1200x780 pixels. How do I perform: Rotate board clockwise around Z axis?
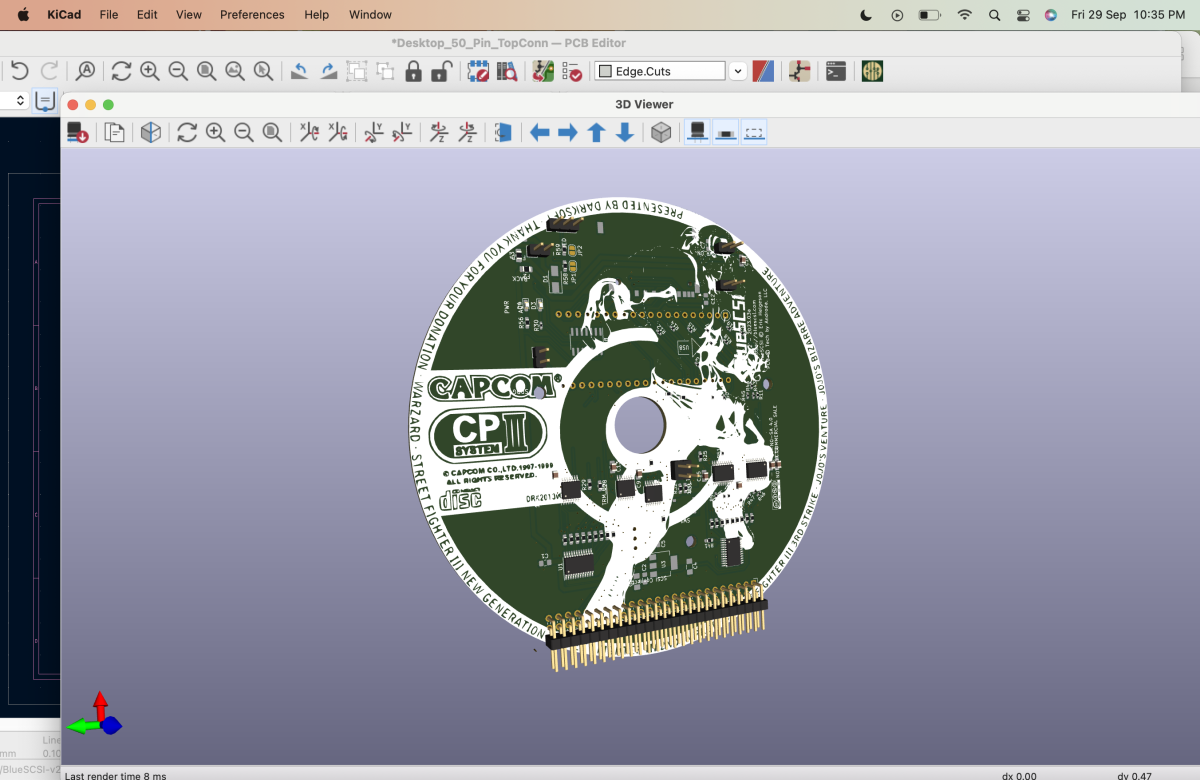click(437, 132)
